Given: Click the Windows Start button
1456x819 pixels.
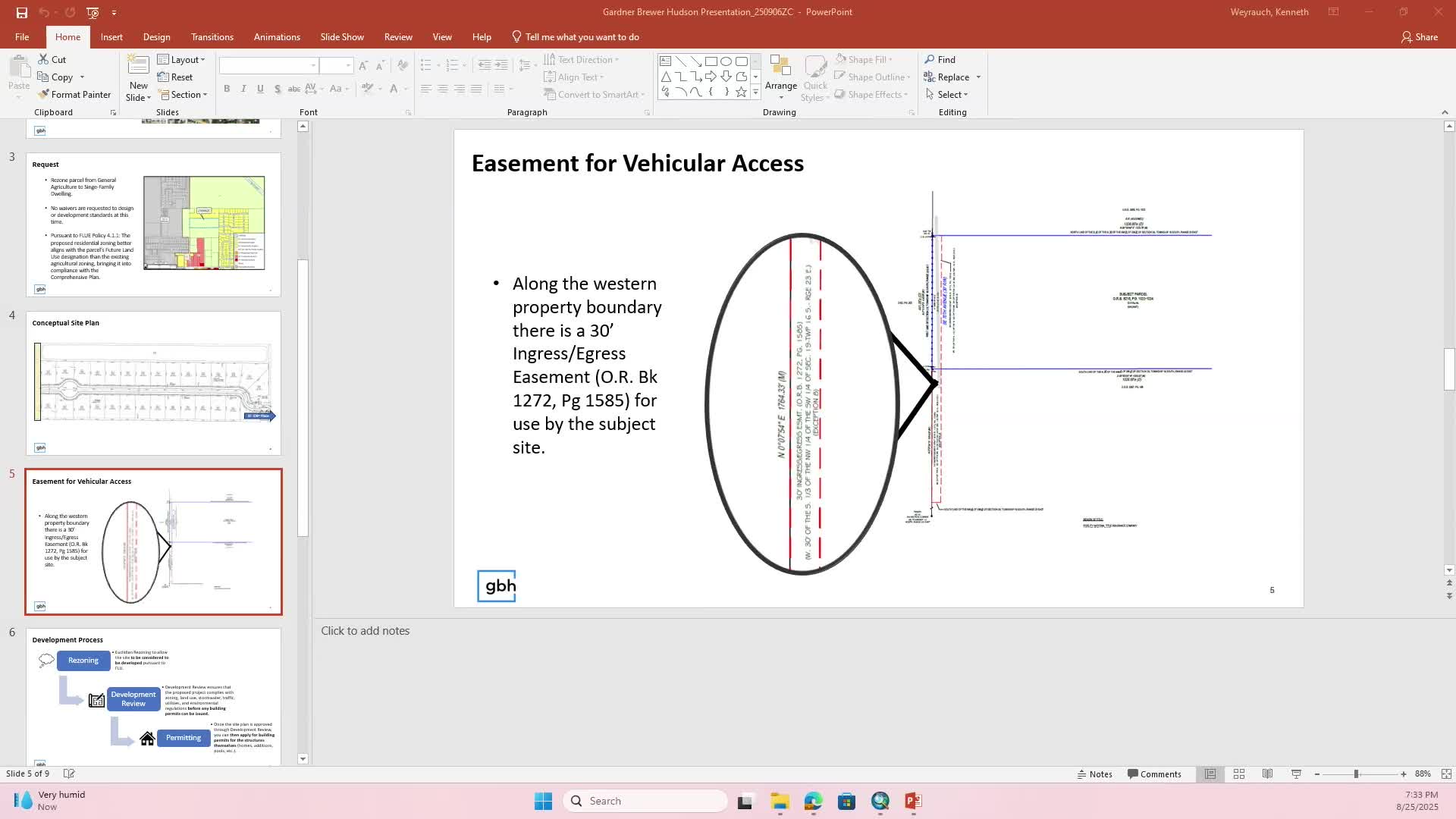Looking at the screenshot, I should 543,802.
